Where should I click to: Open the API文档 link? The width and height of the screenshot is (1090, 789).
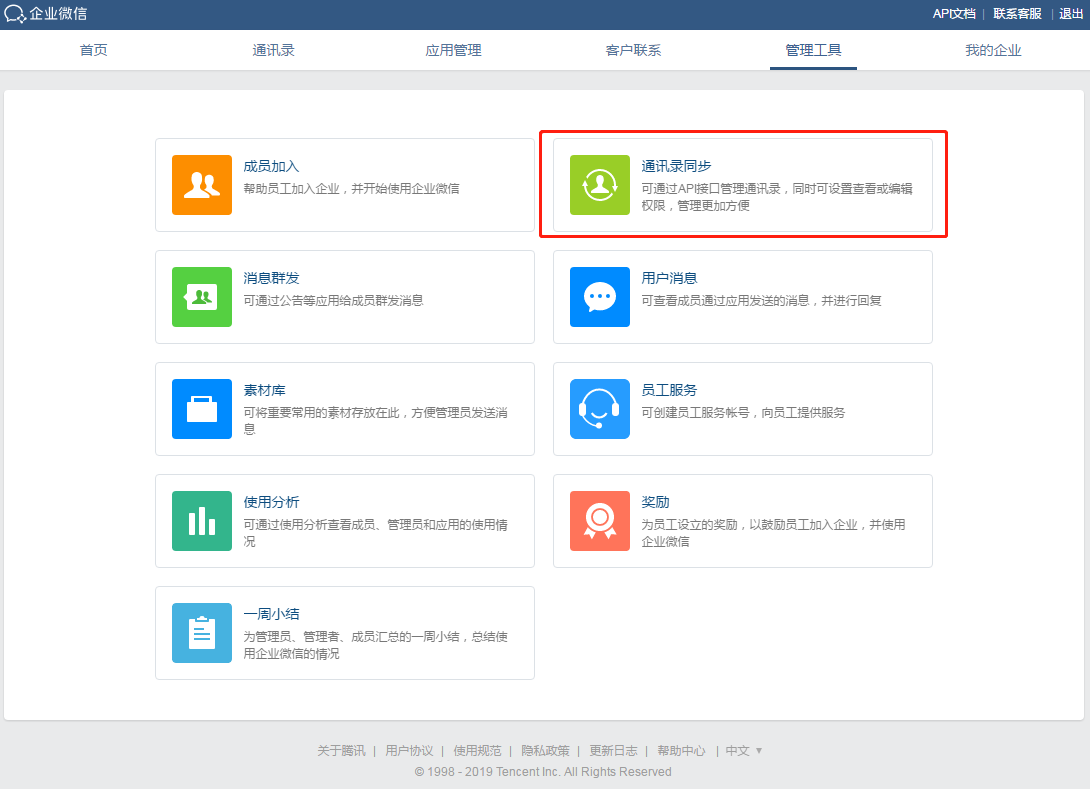click(x=954, y=14)
